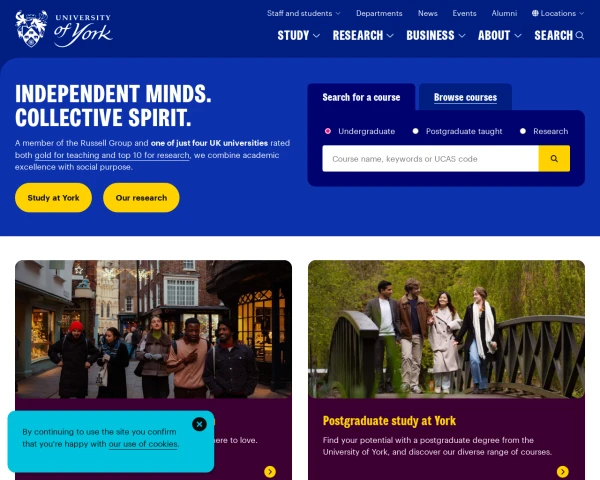Click the globe icon next to Locations

point(535,13)
